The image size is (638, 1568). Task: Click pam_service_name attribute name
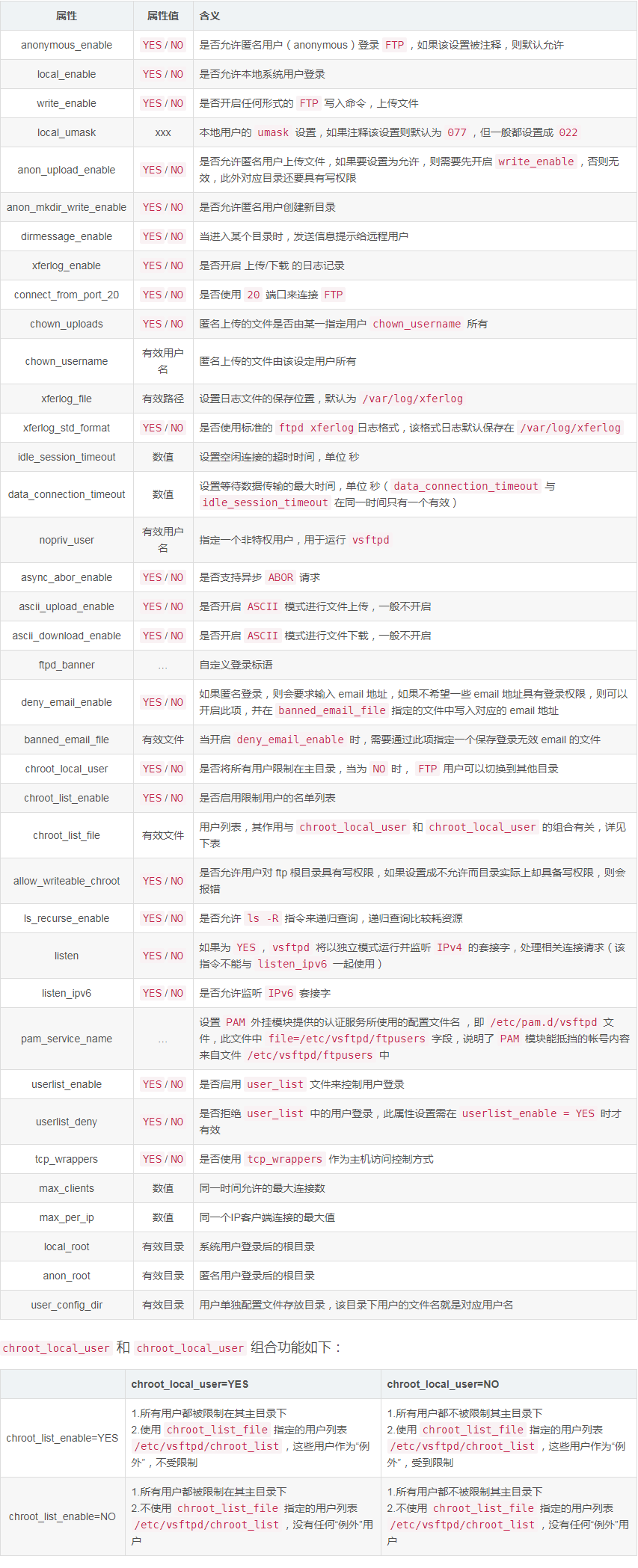tap(67, 1039)
